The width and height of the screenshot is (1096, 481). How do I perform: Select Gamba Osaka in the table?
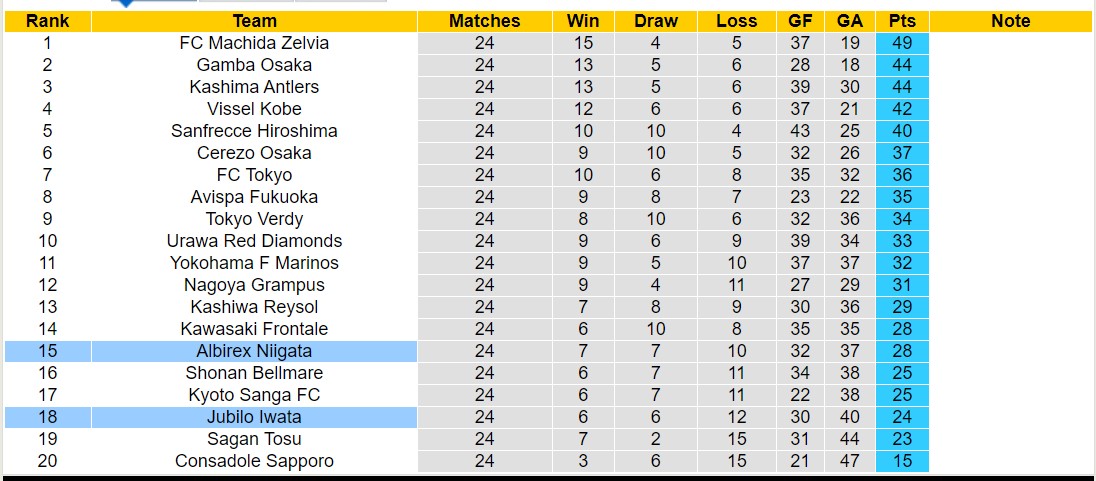[x=254, y=65]
